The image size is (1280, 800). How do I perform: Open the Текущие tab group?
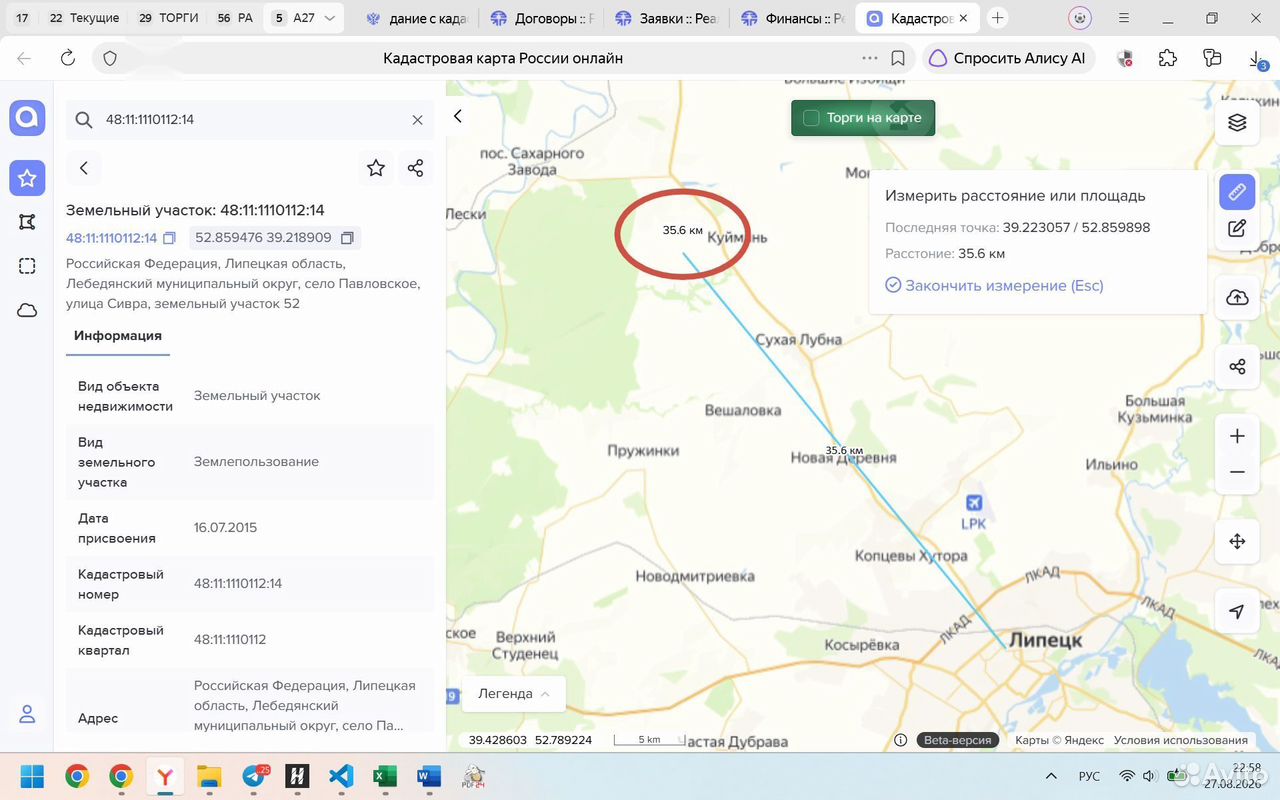[x=84, y=18]
